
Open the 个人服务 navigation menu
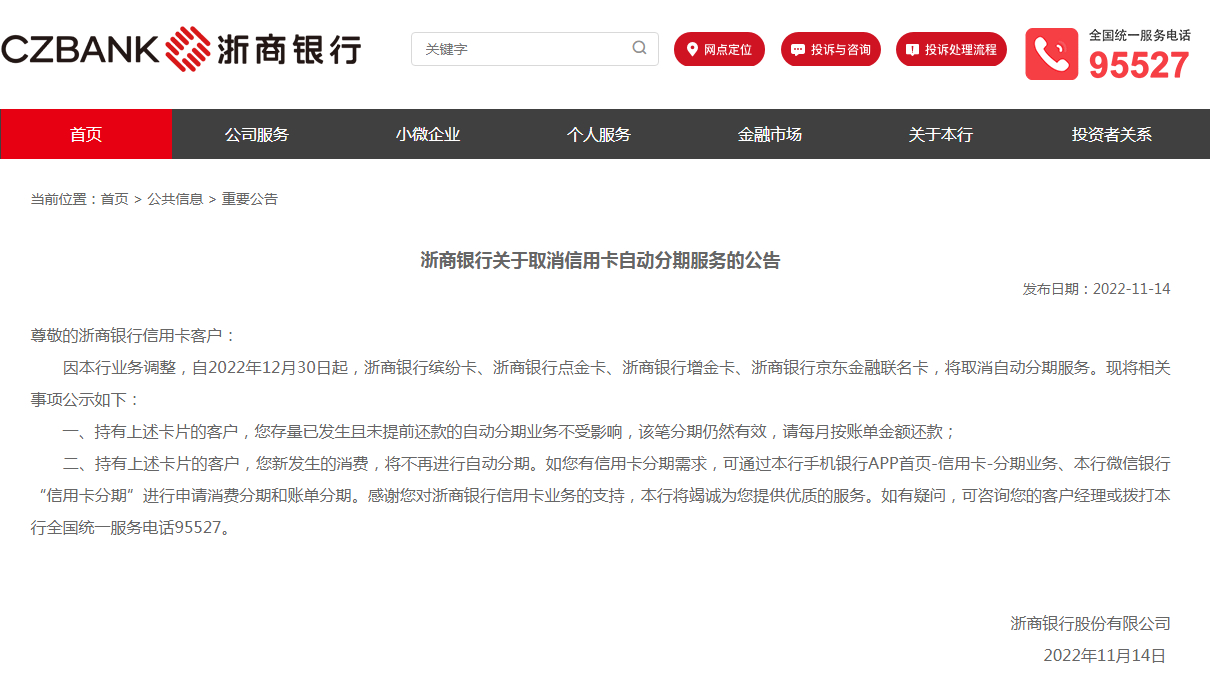599,134
